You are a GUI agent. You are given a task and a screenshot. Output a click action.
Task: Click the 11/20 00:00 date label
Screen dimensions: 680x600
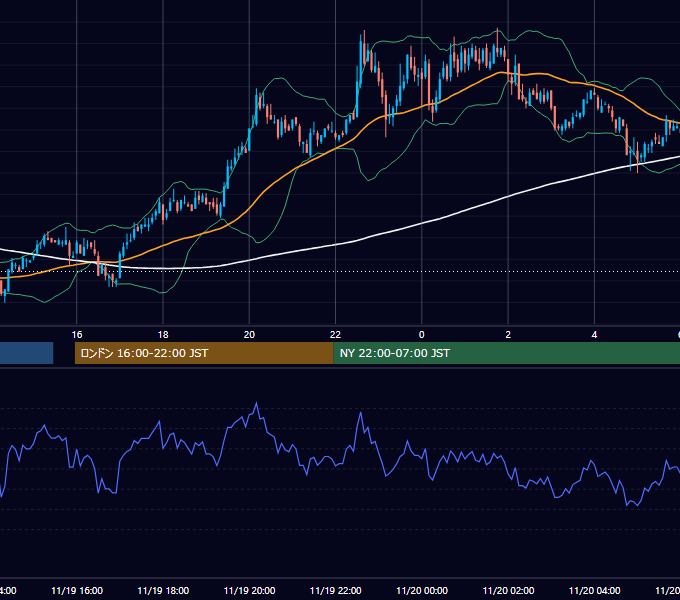(422, 590)
